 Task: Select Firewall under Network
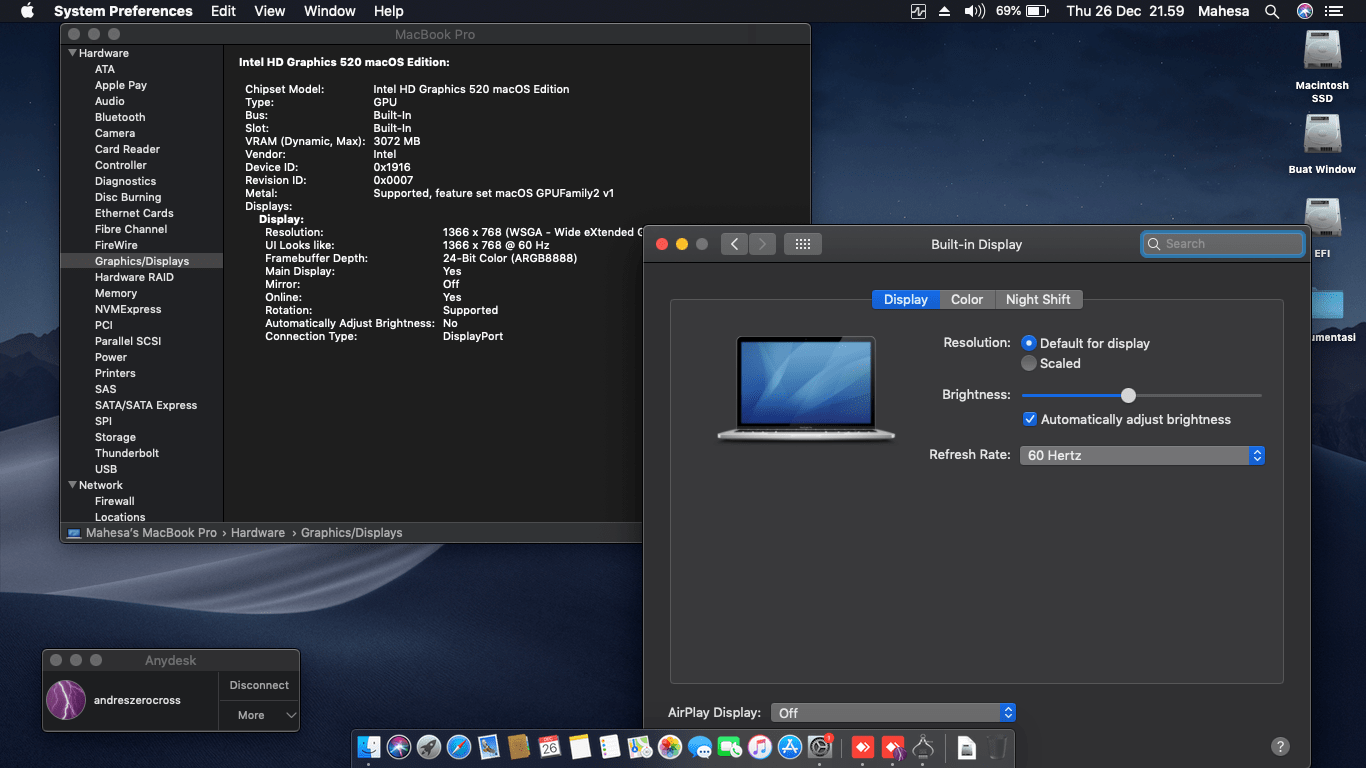[115, 501]
